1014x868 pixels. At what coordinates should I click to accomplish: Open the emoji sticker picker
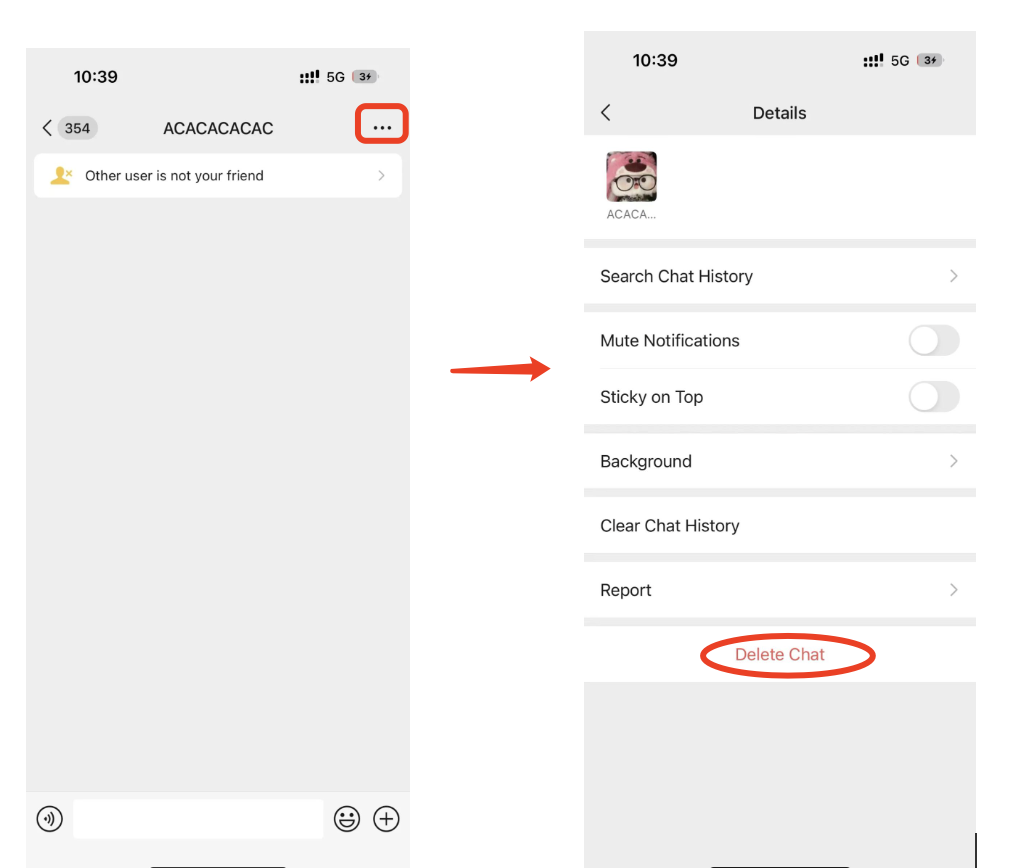[347, 819]
